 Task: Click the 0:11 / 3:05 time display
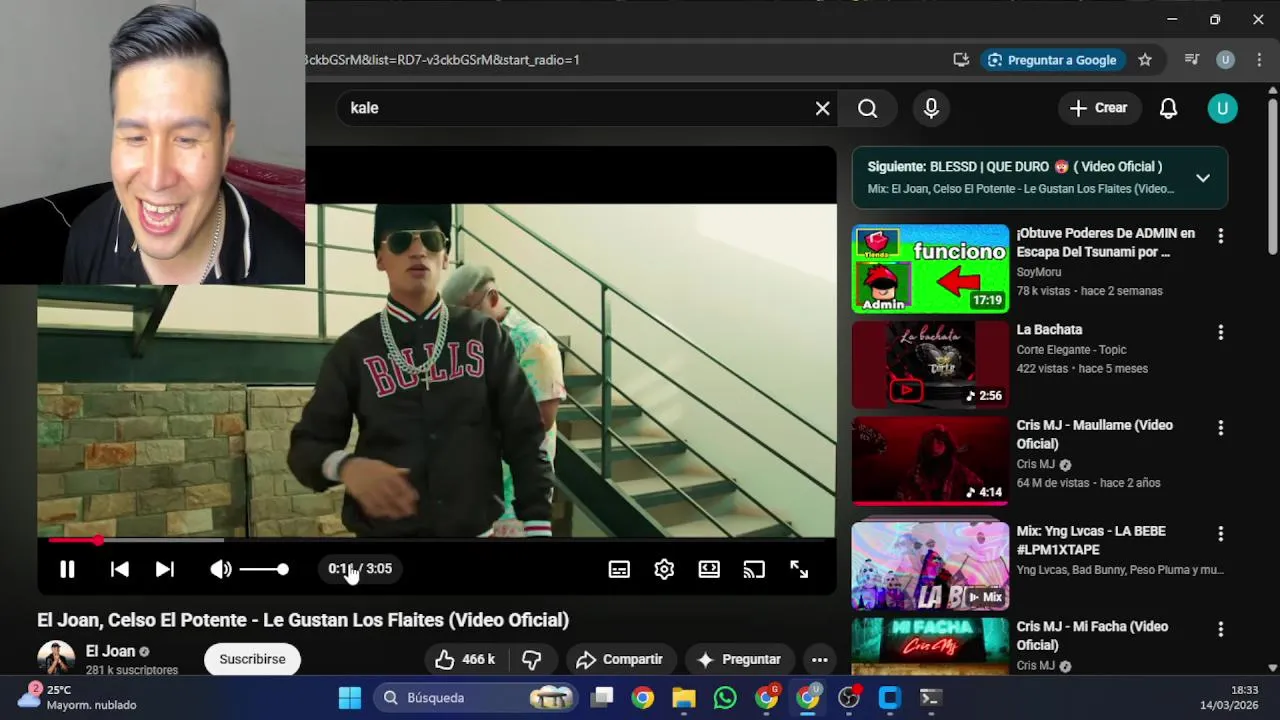pos(360,569)
